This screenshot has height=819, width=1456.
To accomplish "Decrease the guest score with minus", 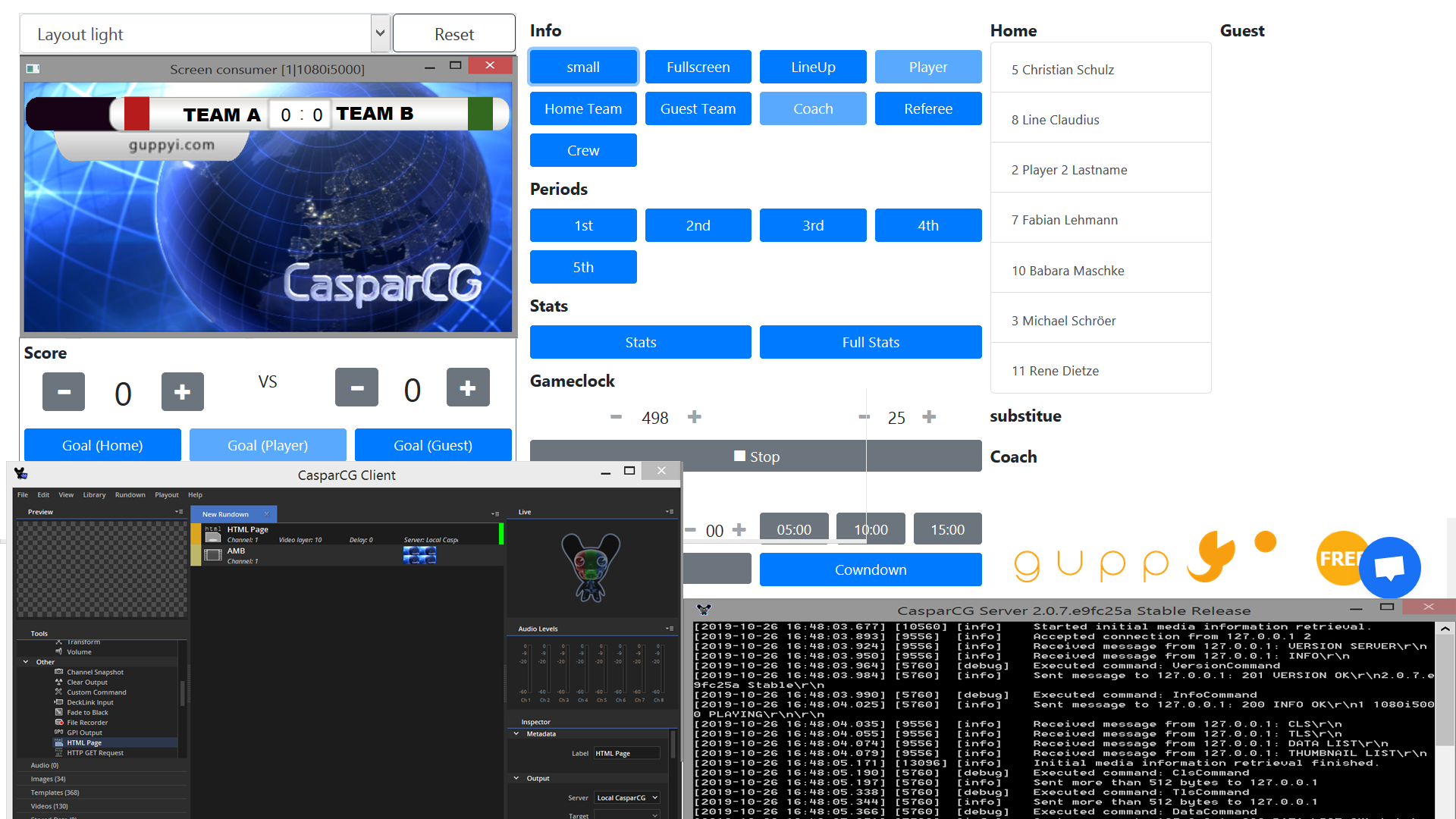I will pyautogui.click(x=357, y=388).
